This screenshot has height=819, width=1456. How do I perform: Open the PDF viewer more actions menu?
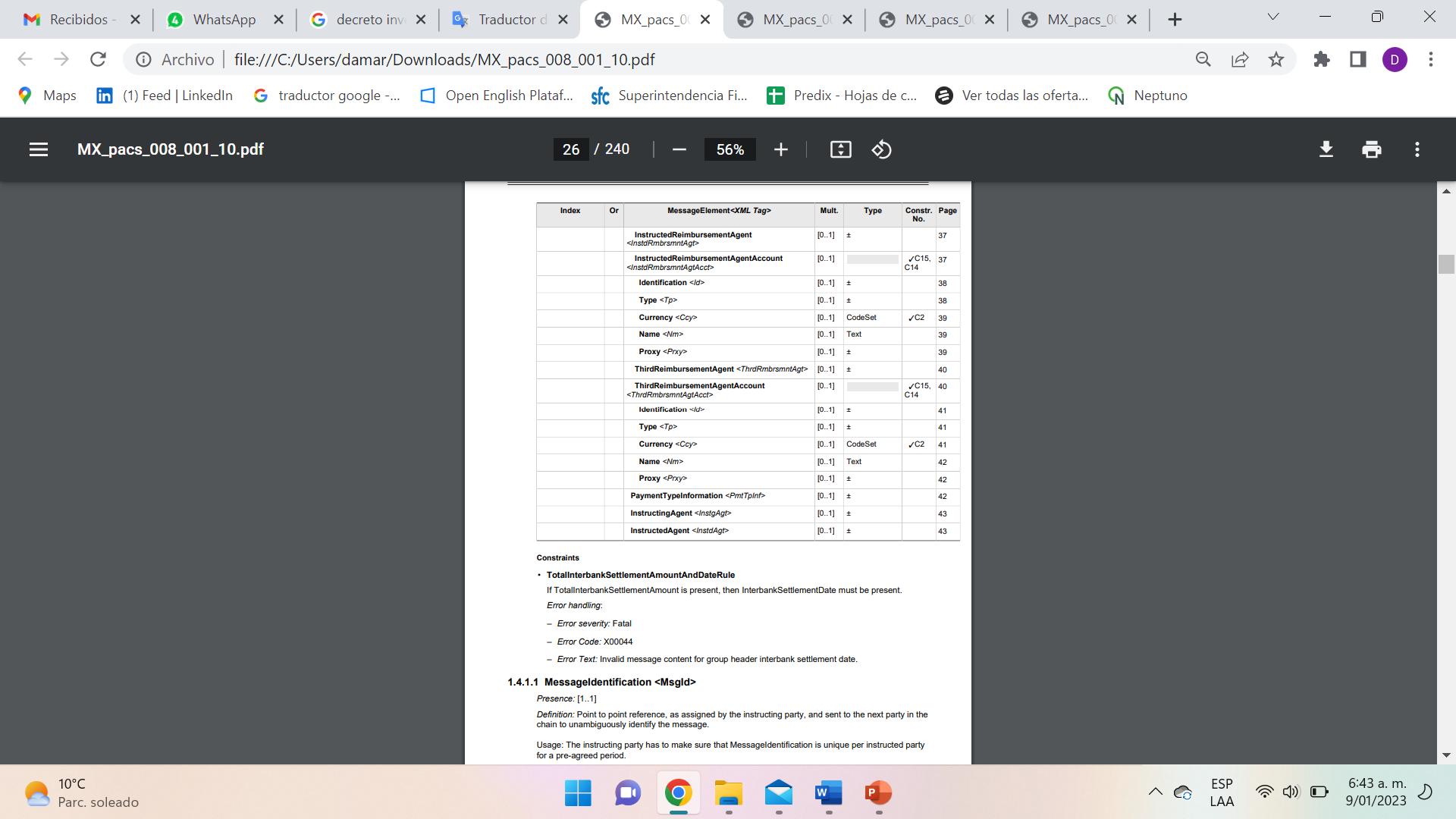coord(1417,149)
